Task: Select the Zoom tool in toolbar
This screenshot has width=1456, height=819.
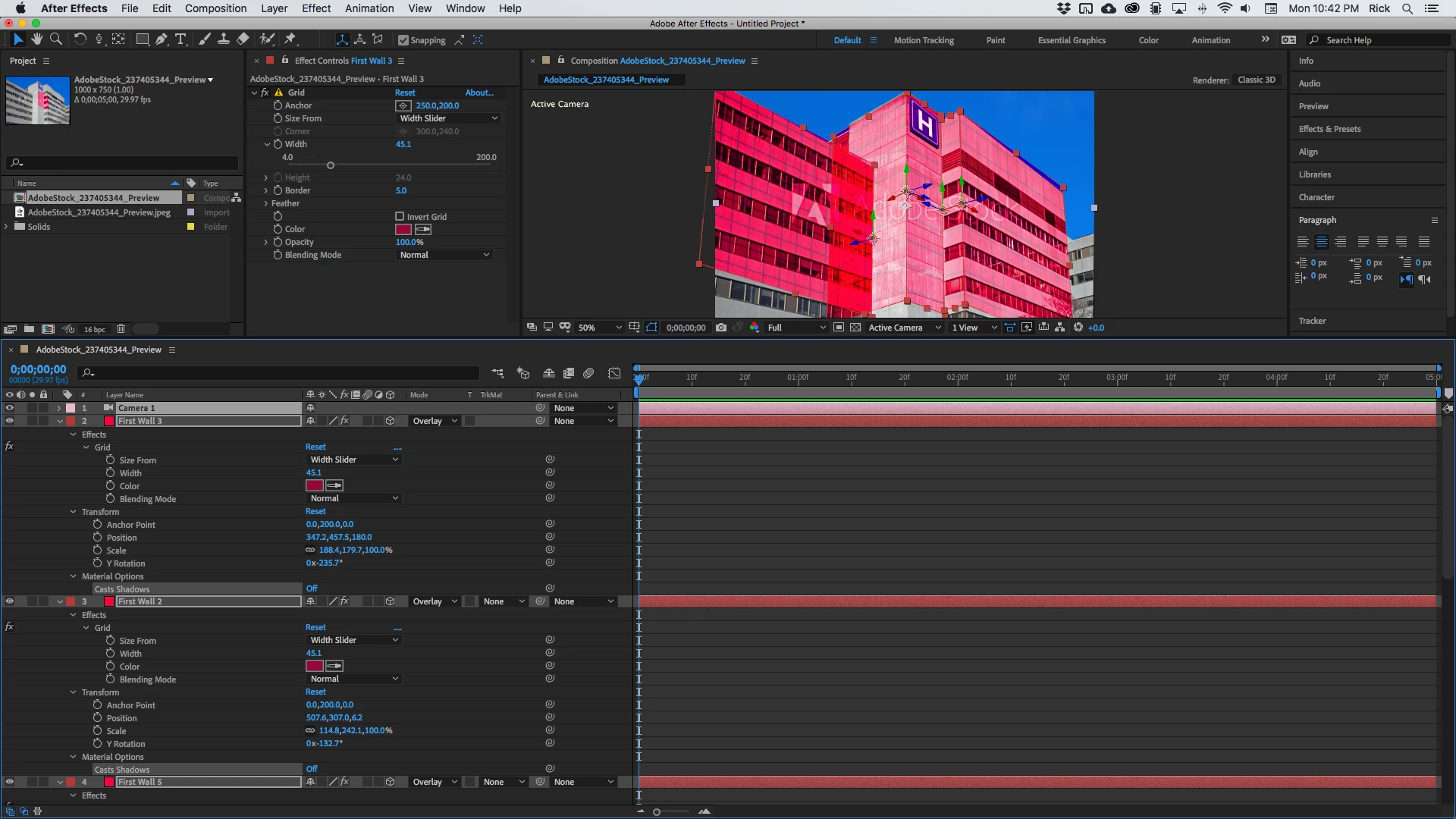Action: point(56,39)
